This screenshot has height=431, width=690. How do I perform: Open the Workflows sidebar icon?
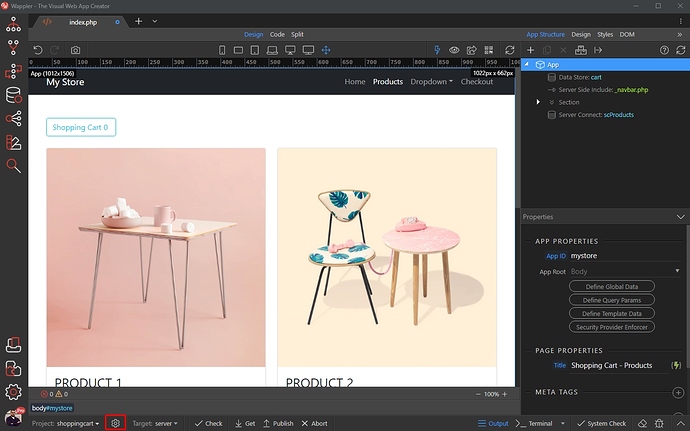point(13,71)
